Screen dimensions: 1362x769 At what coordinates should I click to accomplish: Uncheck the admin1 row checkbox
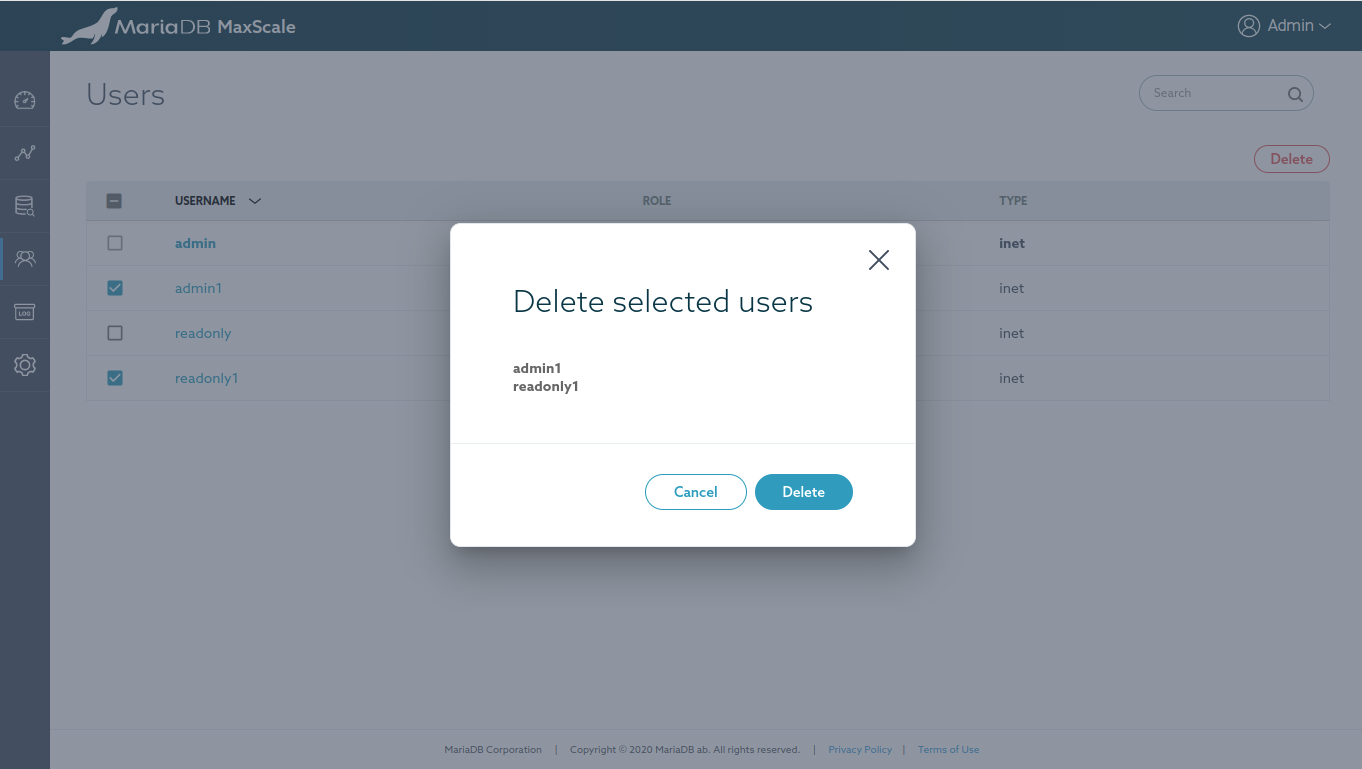coord(115,288)
